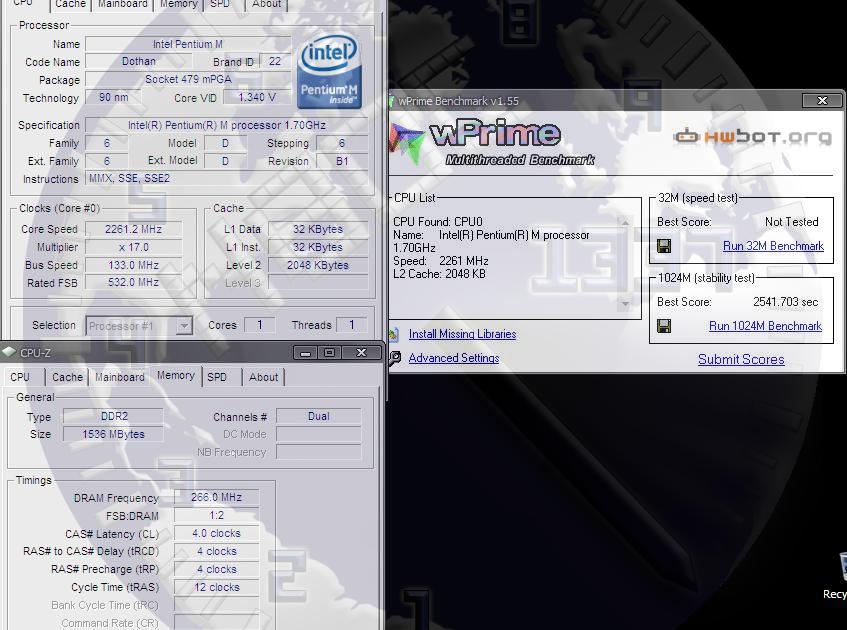Click the HWBOT.org logo
847x630 pixels.
(x=753, y=136)
